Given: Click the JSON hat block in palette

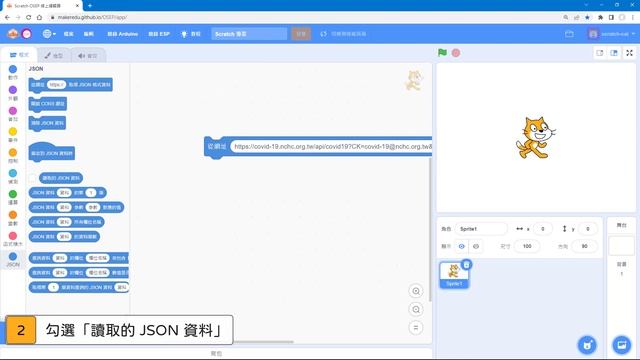Looking at the screenshot, I should coord(51,152).
